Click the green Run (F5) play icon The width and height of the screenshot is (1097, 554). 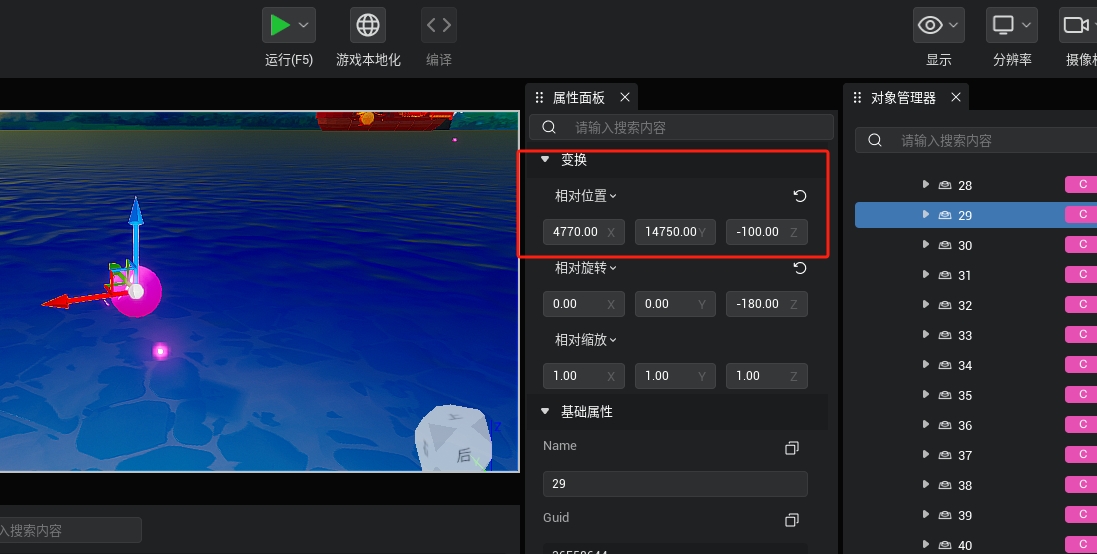click(280, 25)
